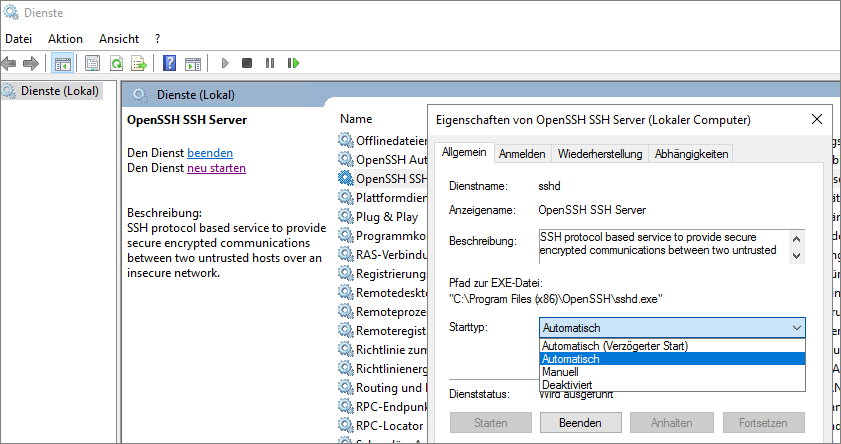
Task: Choose Manuell startup type
Action: [x=672, y=372]
